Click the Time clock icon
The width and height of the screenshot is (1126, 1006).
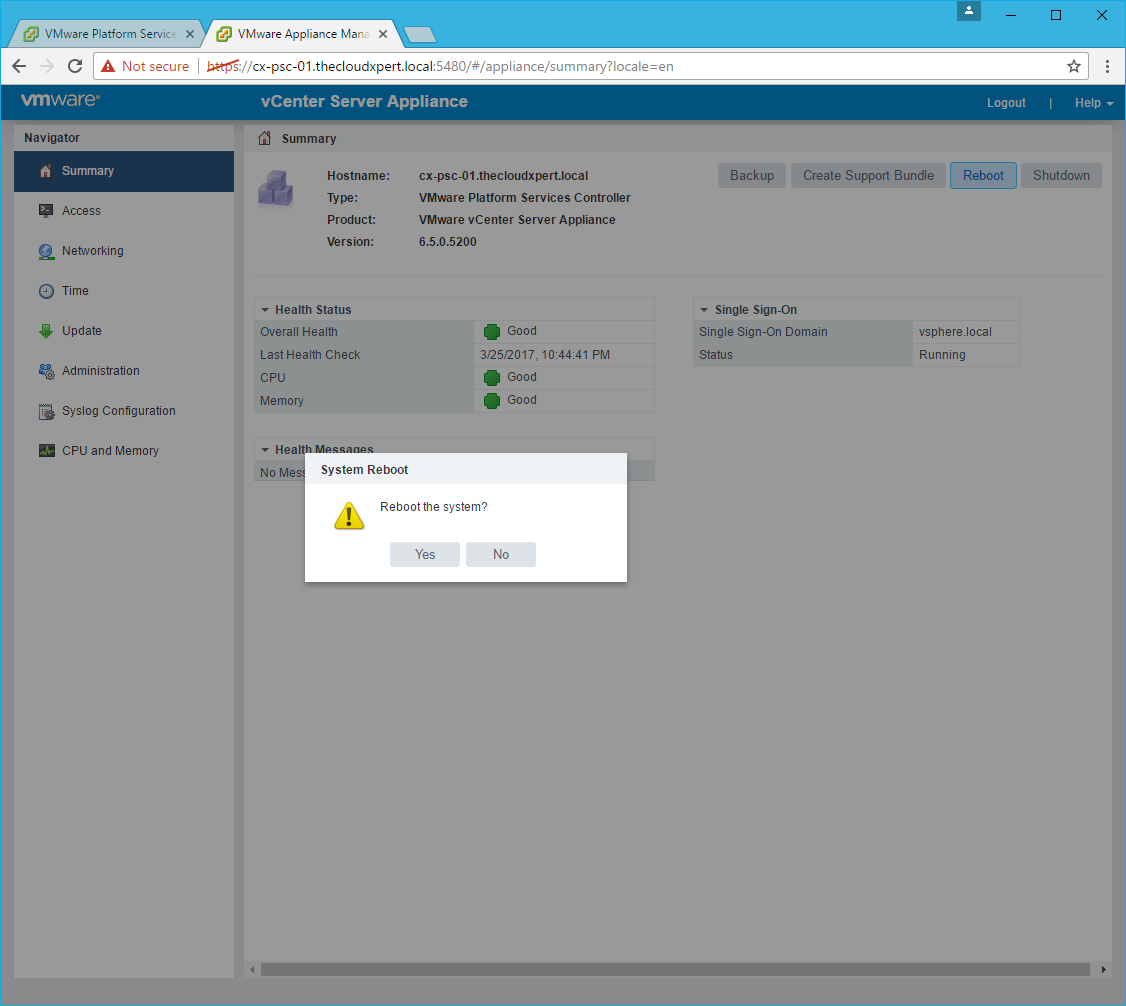45,291
